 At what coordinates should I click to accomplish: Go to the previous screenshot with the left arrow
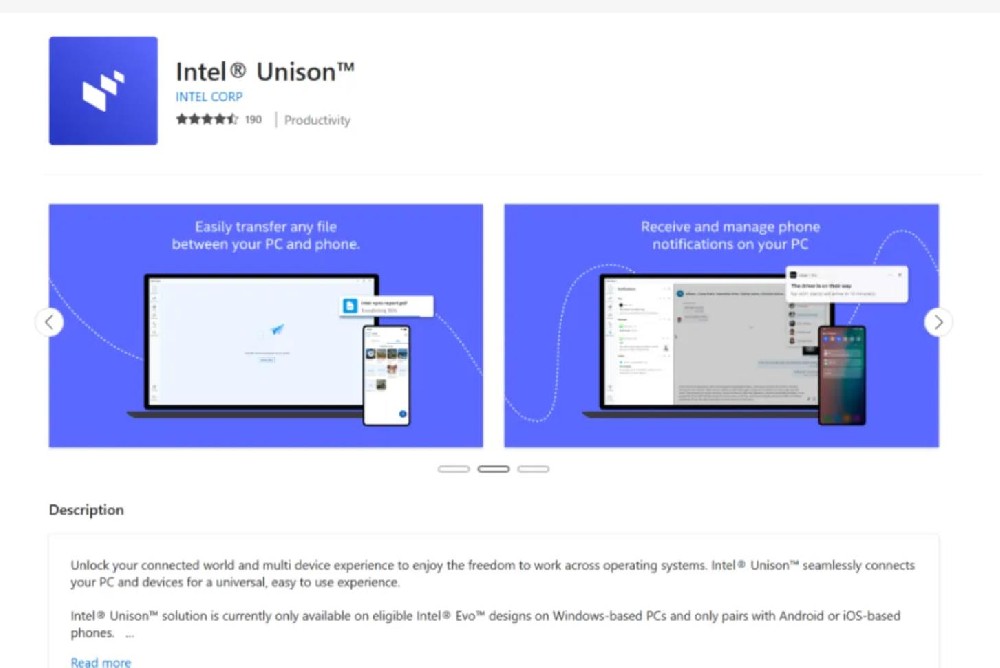coord(50,322)
